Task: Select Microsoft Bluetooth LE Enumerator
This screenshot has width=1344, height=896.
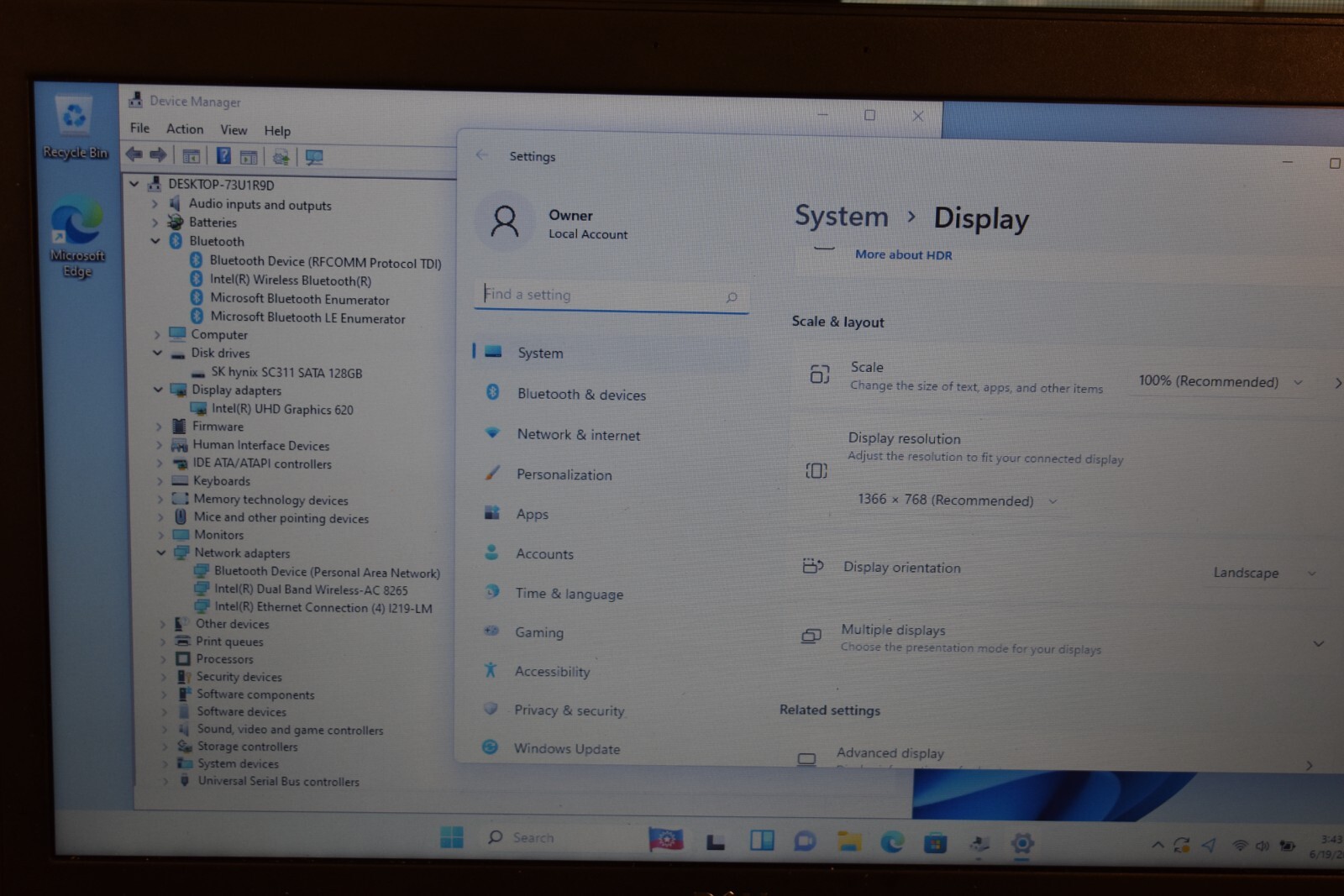Action: pyautogui.click(x=307, y=317)
